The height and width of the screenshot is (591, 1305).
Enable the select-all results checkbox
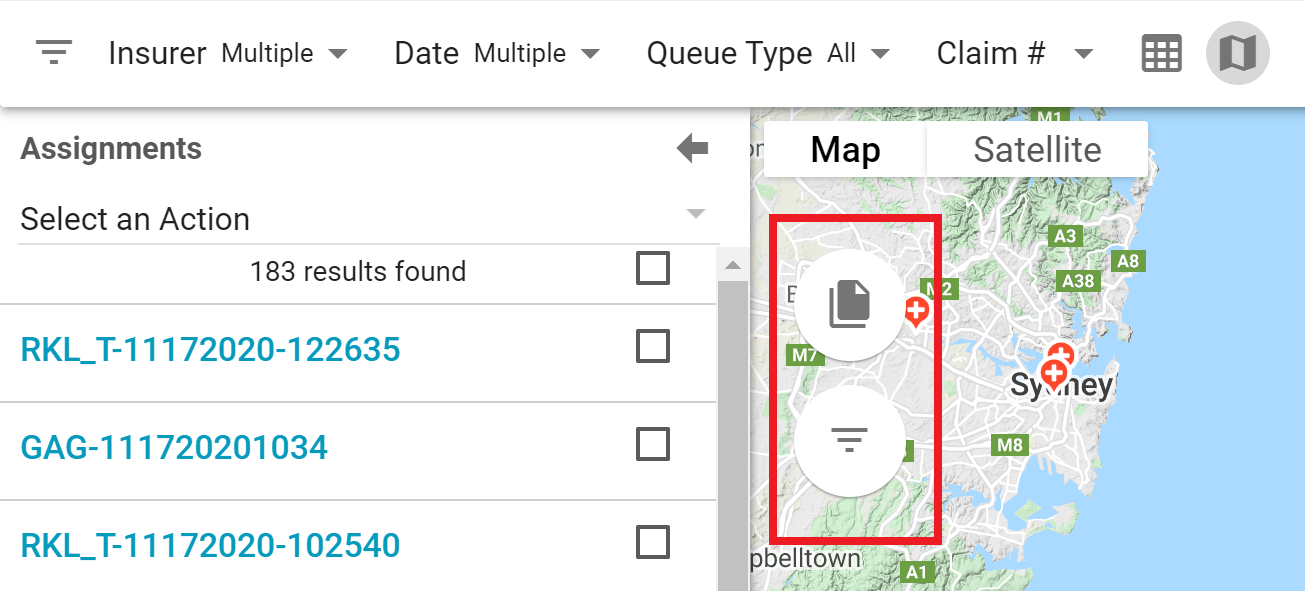coord(652,269)
